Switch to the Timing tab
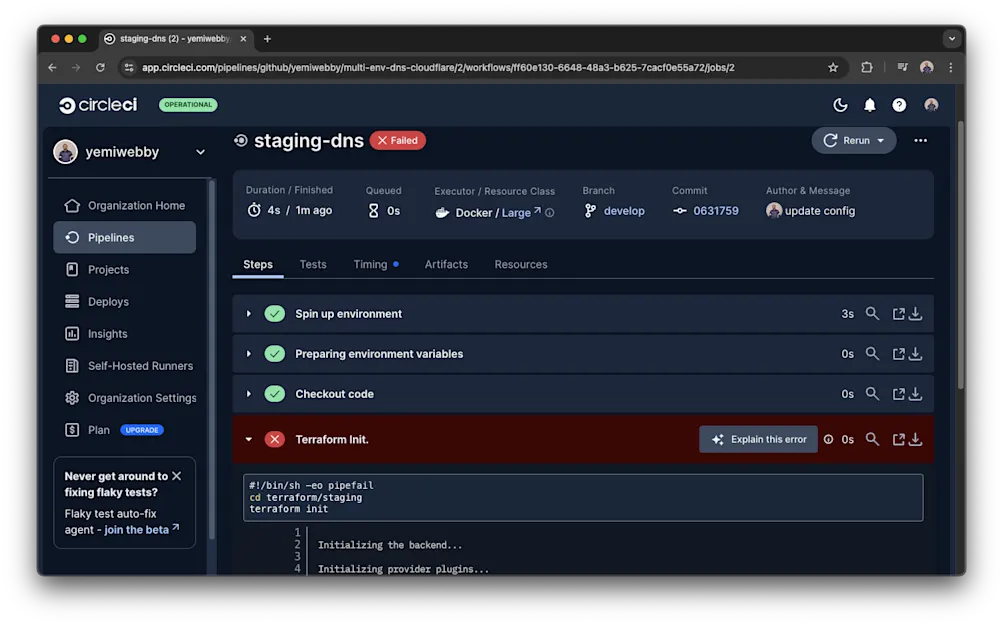 tap(369, 264)
